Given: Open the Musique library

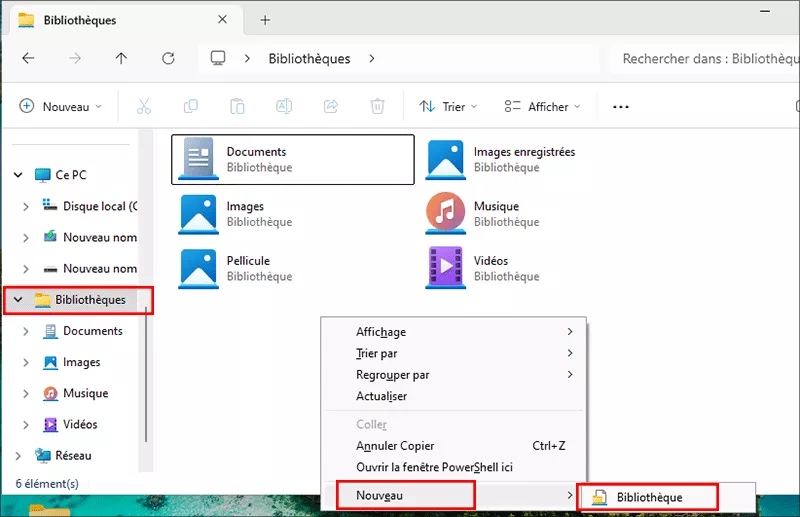Looking at the screenshot, I should coord(496,214).
